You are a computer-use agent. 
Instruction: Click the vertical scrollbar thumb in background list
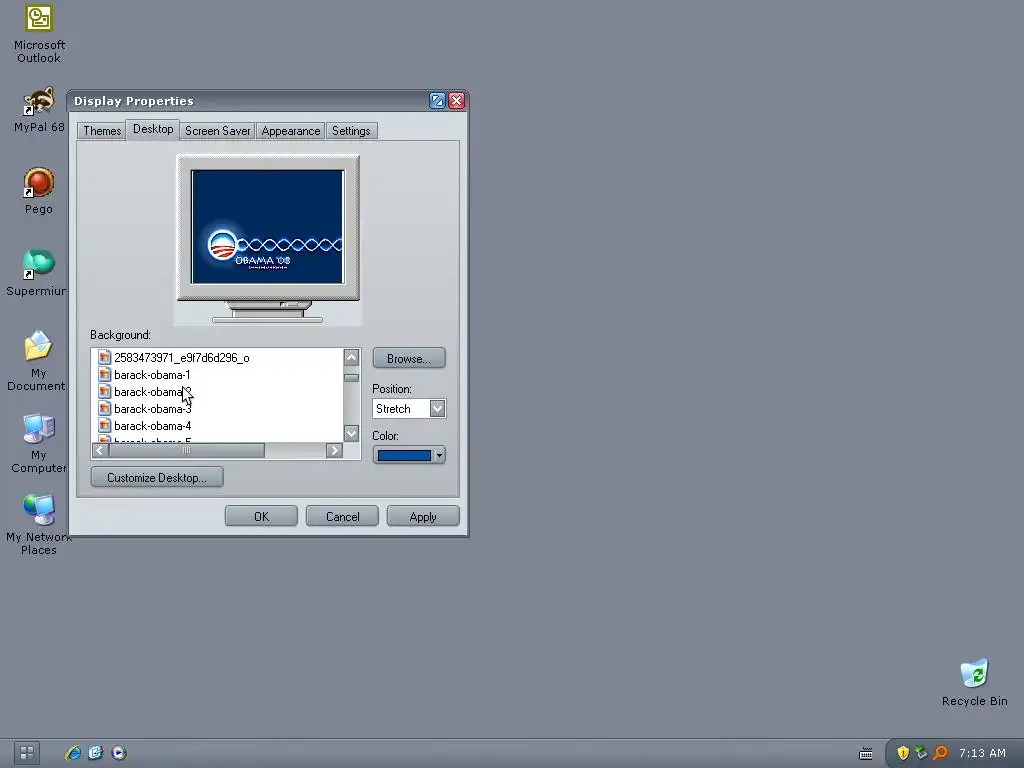(x=351, y=377)
